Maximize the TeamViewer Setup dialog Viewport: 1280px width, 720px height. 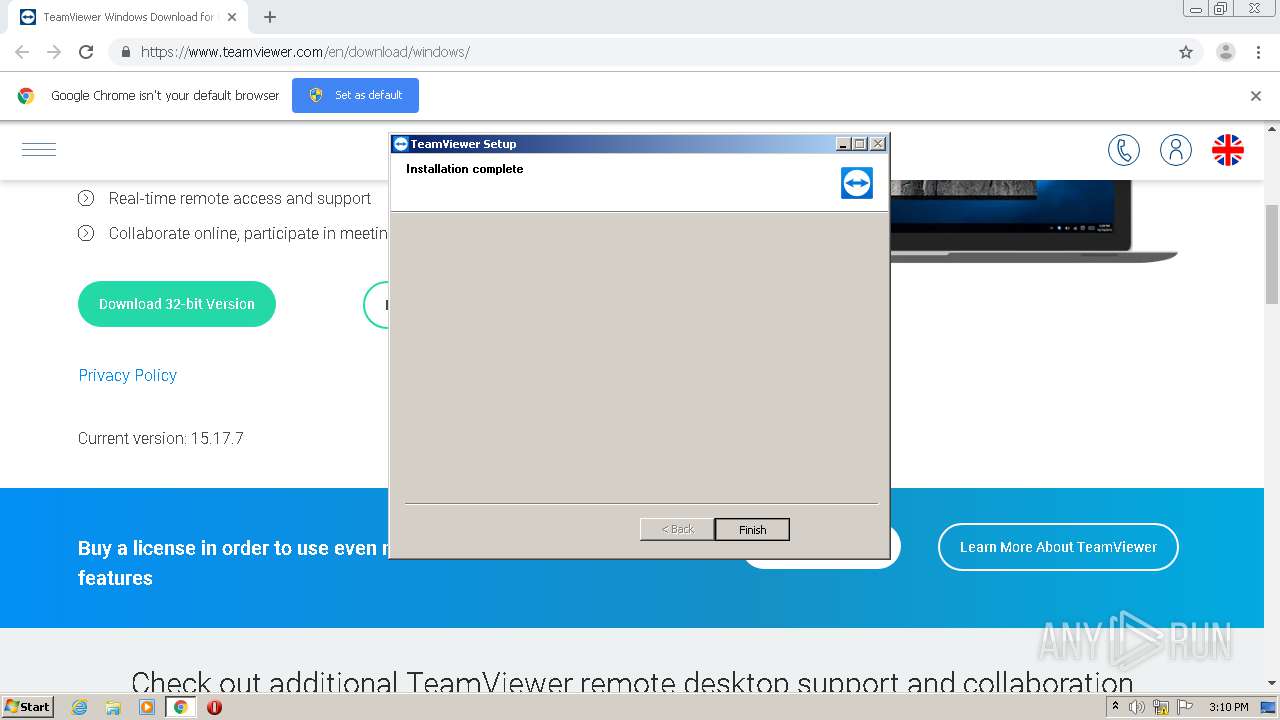click(x=859, y=144)
